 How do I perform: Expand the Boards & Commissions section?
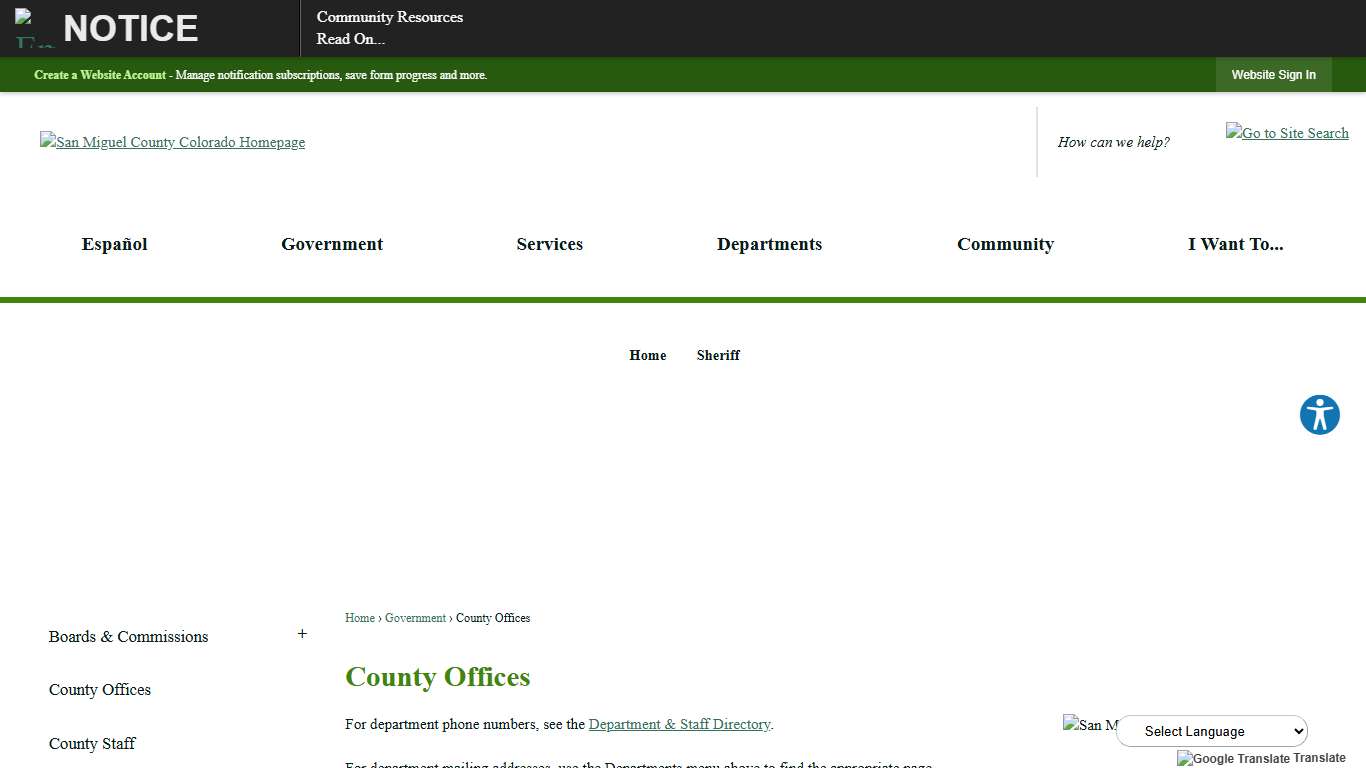[x=302, y=633]
